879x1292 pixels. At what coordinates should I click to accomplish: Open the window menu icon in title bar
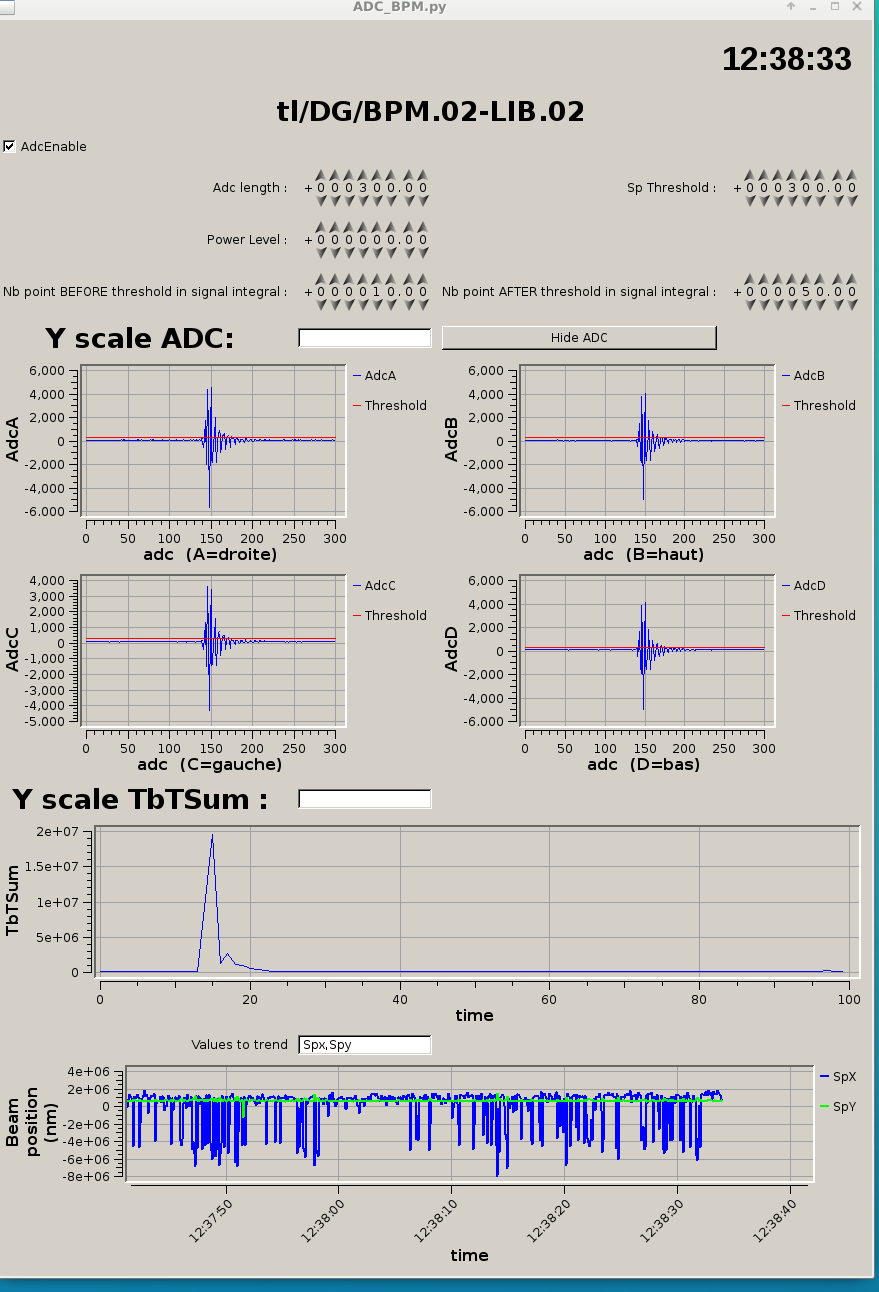[8, 7]
